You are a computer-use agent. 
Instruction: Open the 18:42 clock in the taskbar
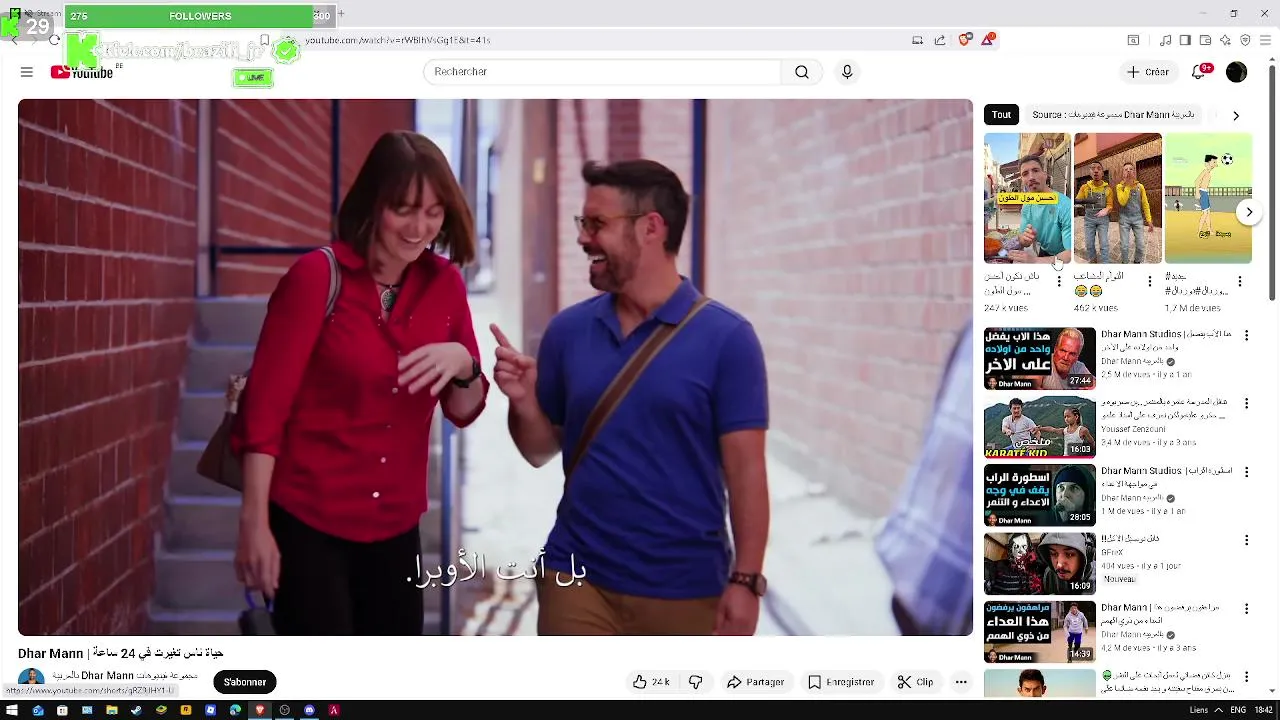[x=1263, y=710]
